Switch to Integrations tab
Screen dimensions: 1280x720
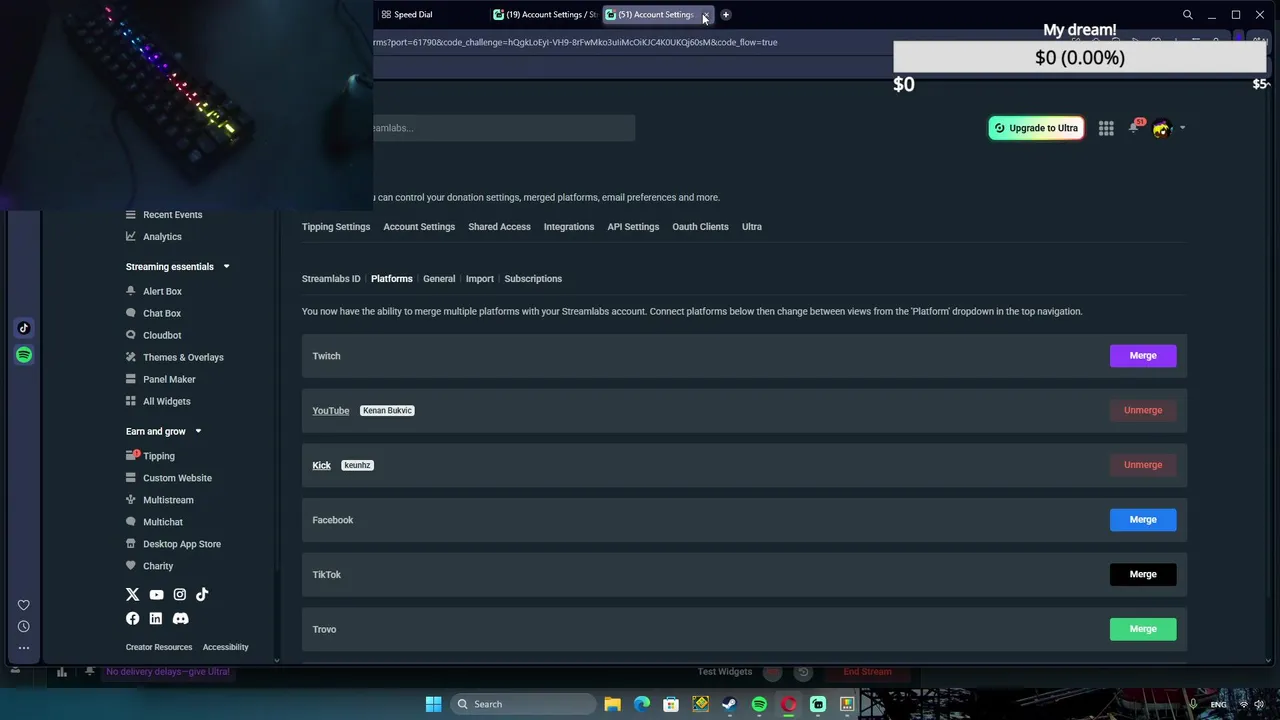[569, 227]
